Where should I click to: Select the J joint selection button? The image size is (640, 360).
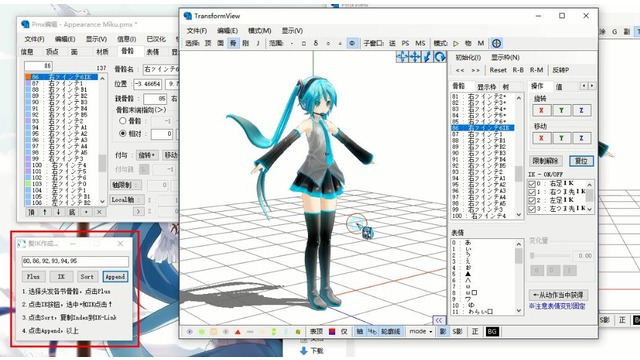[x=258, y=43]
